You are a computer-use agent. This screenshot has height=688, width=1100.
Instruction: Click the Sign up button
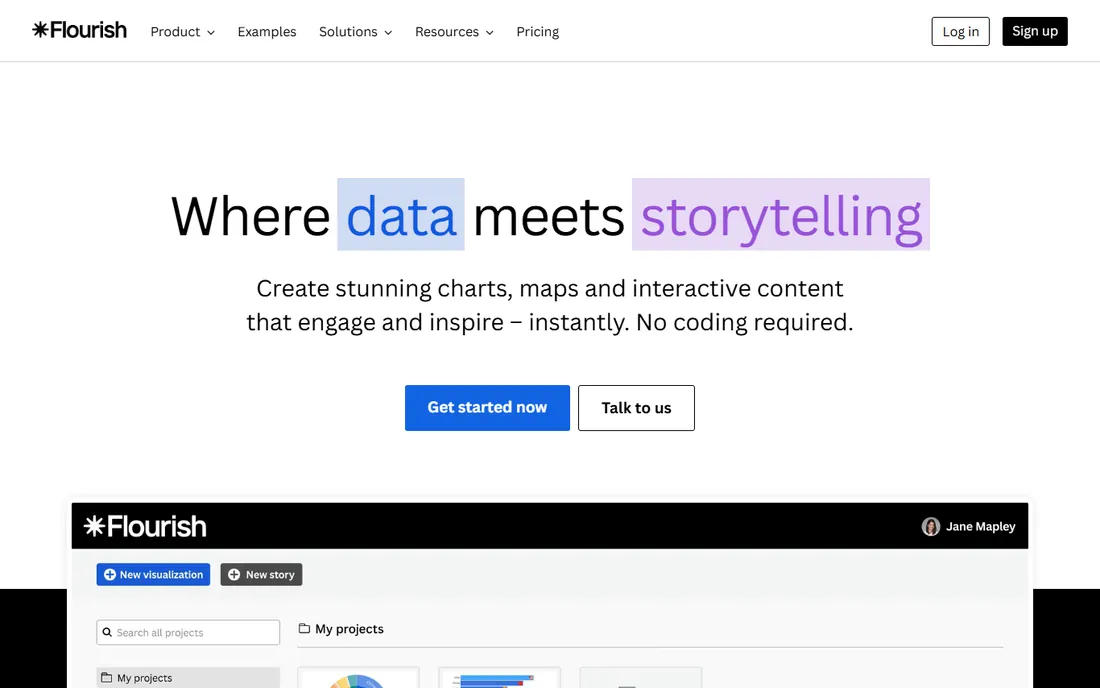(1035, 32)
